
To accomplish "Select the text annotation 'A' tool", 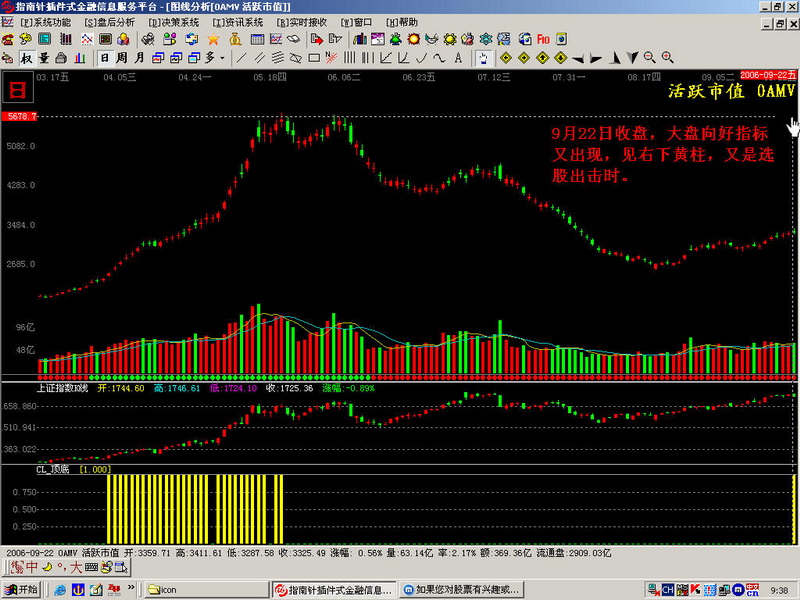I will click(458, 58).
